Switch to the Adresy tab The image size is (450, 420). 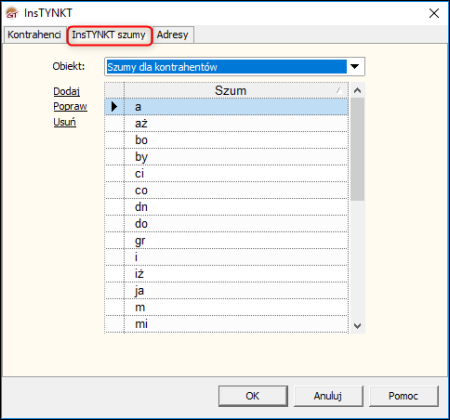tap(173, 35)
